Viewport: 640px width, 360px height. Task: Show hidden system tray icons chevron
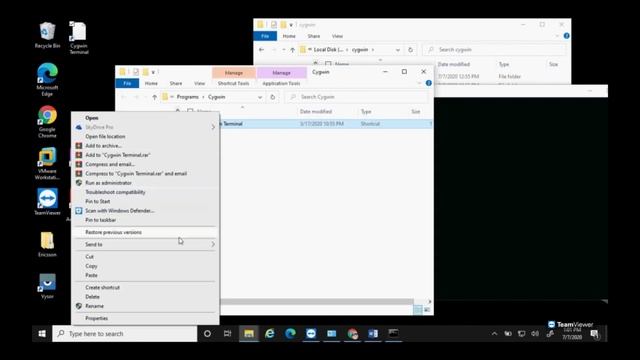click(494, 334)
